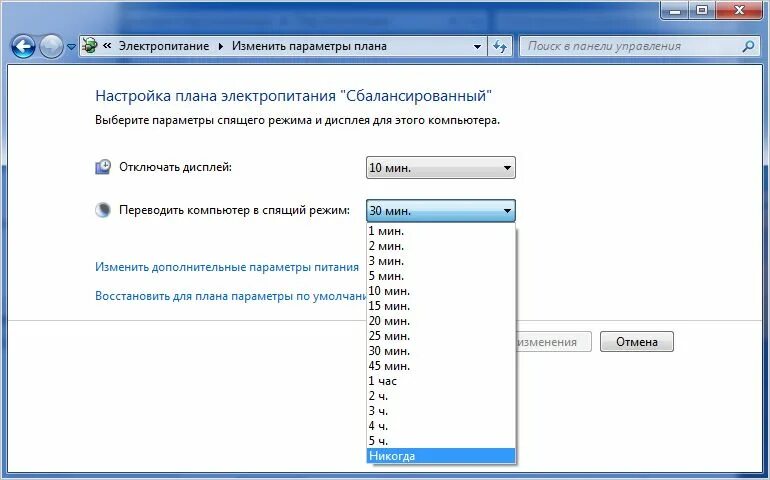
Task: Open Изменить дополнительные параметры питания link
Action: pos(227,267)
